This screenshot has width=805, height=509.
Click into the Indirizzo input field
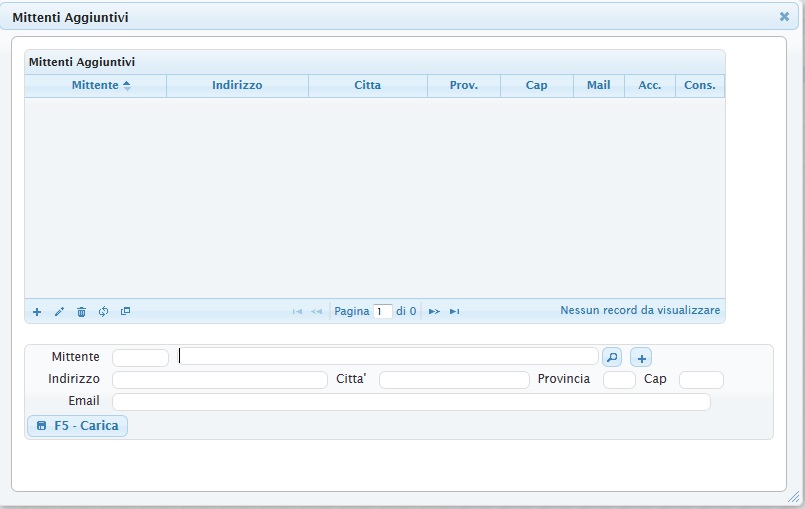point(220,380)
